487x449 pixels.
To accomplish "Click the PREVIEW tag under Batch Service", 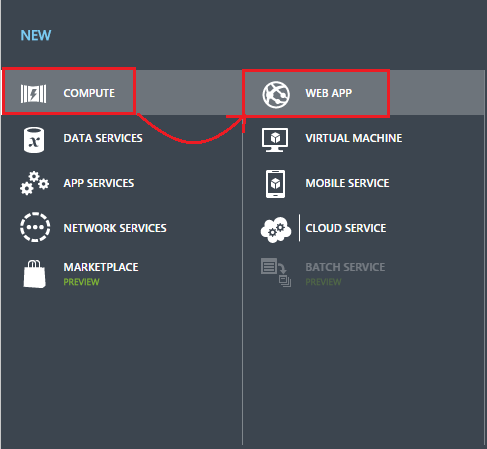I will tap(323, 282).
